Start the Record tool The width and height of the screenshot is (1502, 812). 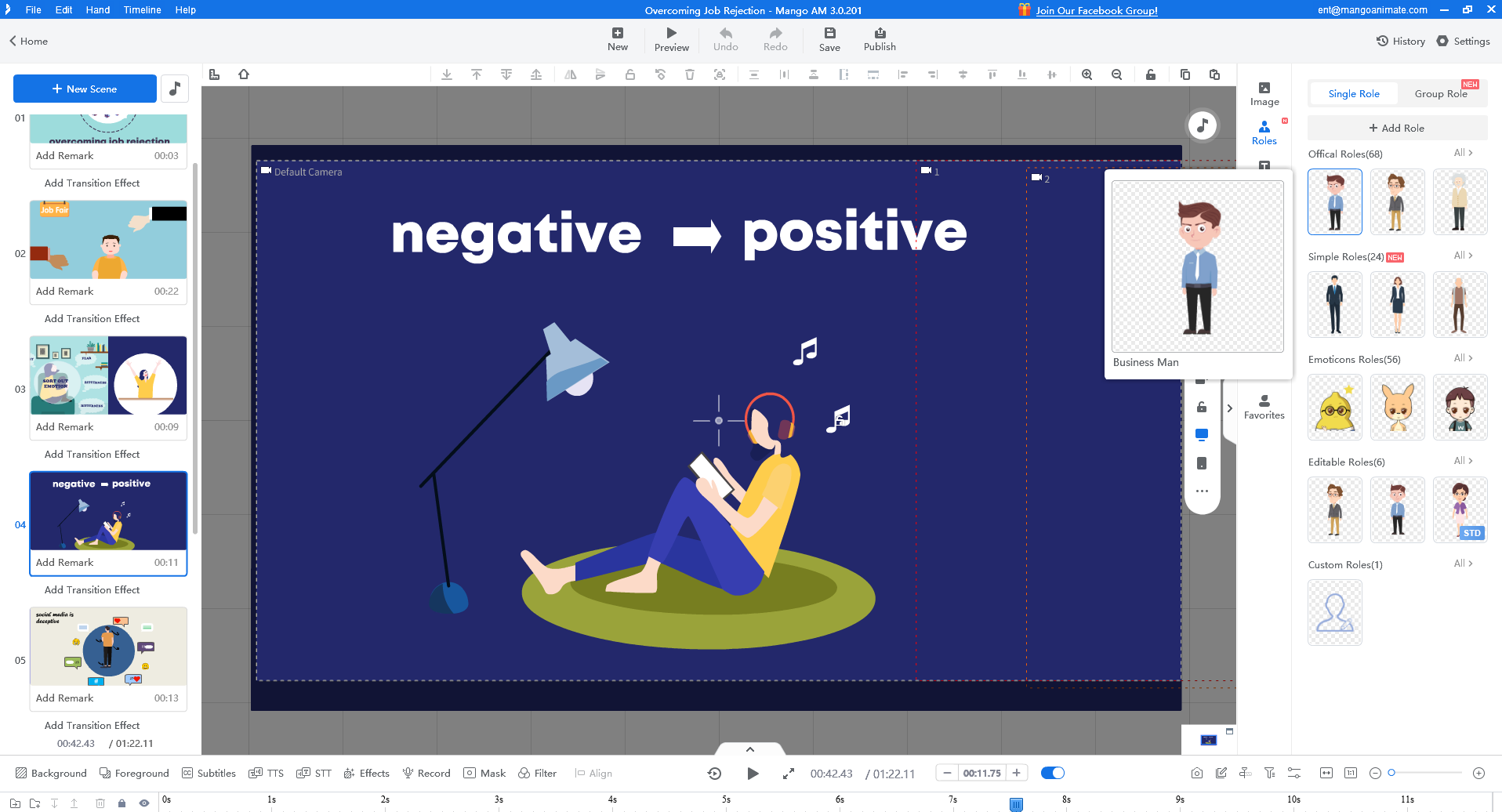tap(426, 773)
